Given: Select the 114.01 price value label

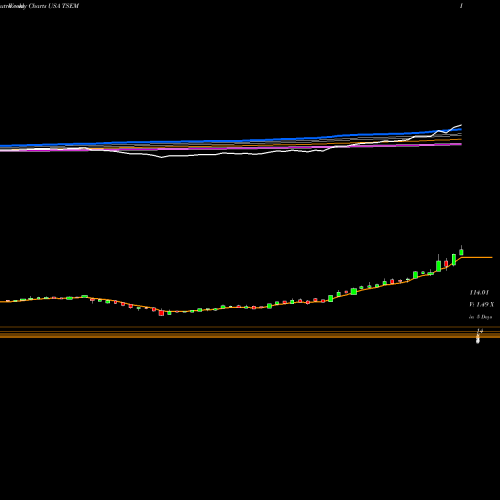Looking at the screenshot, I should (479, 293).
